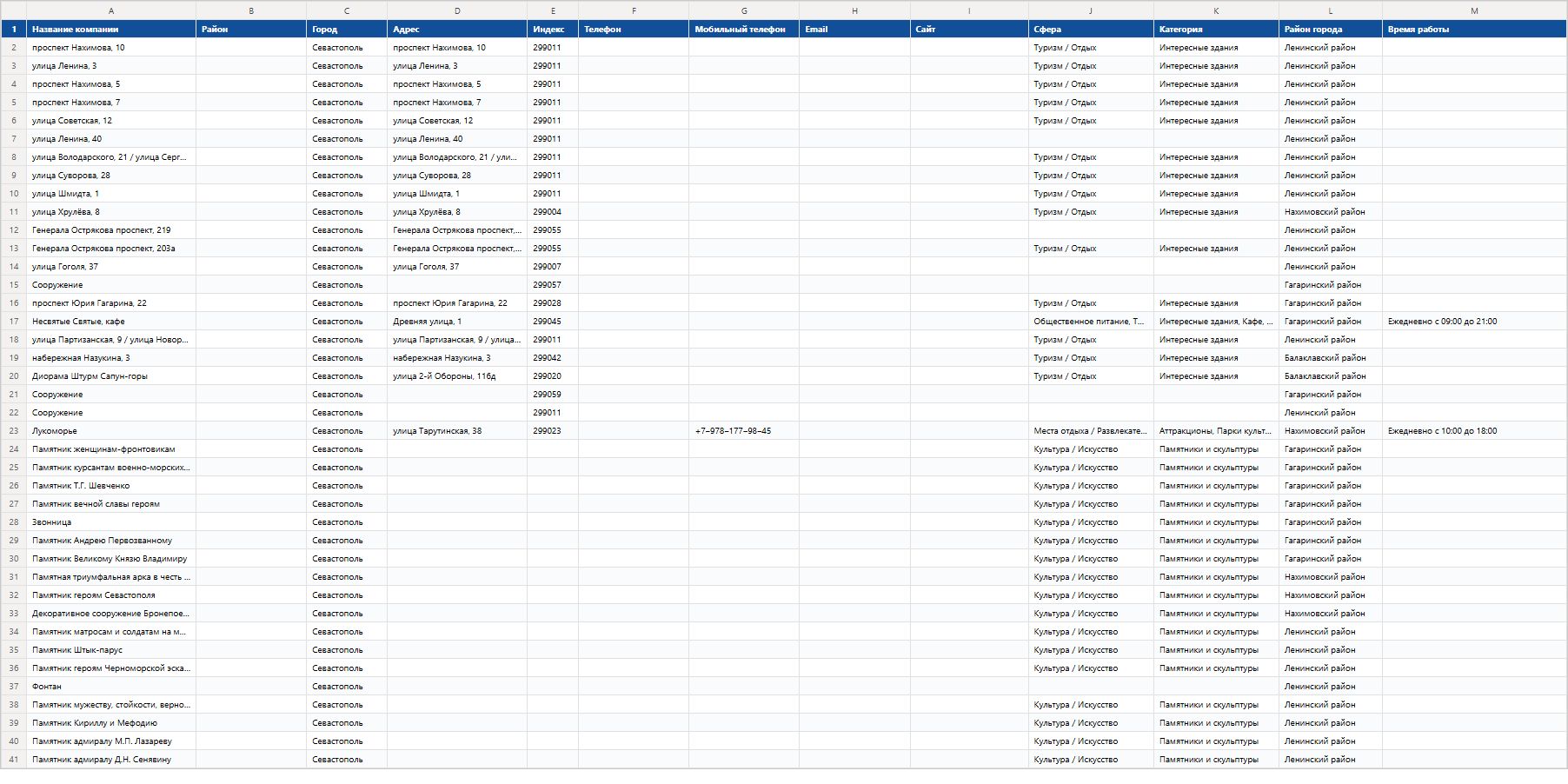1568x784 pixels.
Task: Select the 'Несвятые Святые, кафе' cell
Action: (x=111, y=322)
